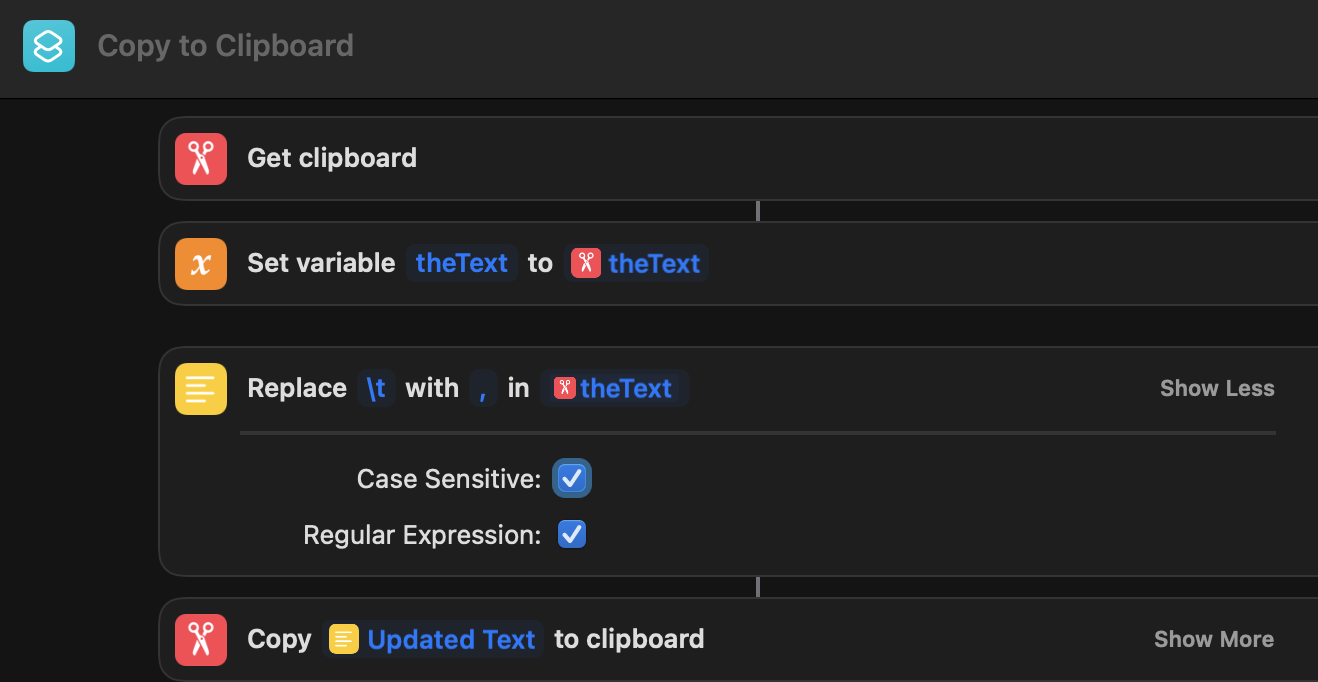Open the theText token in Replace action

[626, 389]
